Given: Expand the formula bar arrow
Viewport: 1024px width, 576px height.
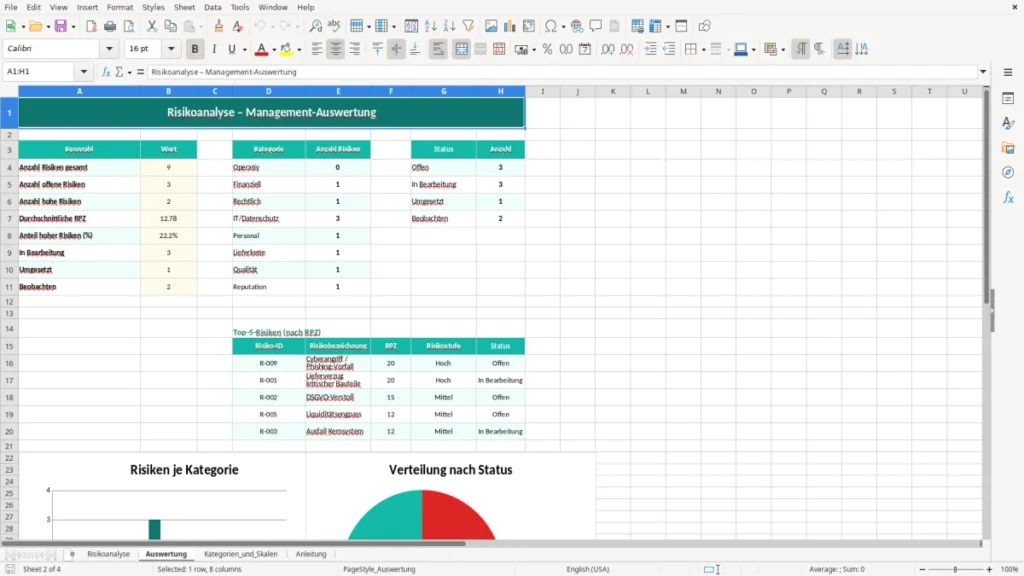Looking at the screenshot, I should (x=983, y=72).
